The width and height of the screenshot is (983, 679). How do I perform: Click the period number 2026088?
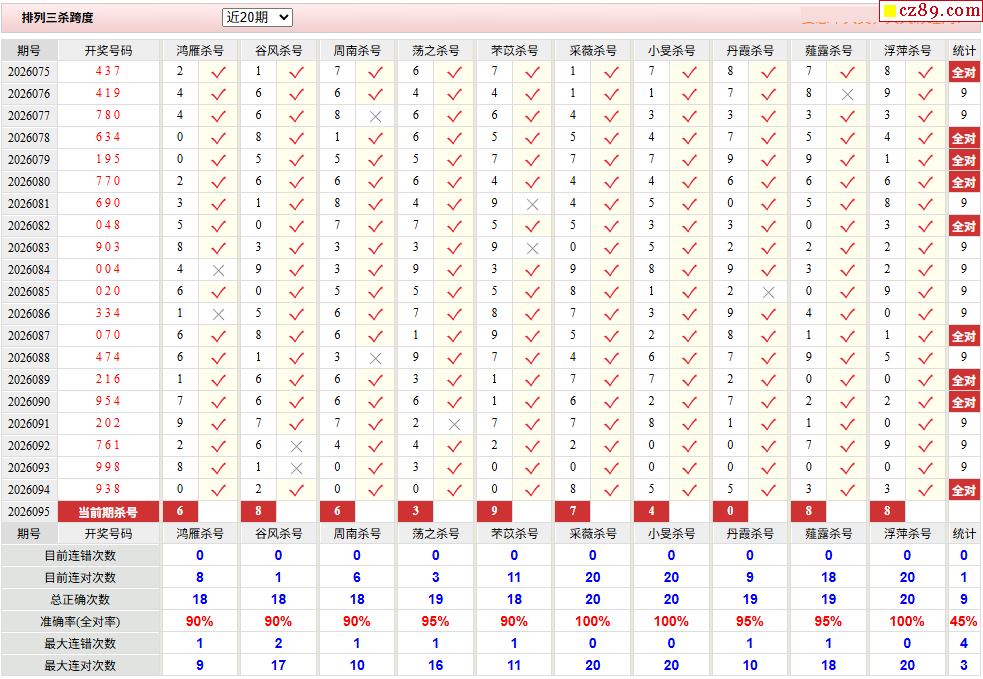28,357
